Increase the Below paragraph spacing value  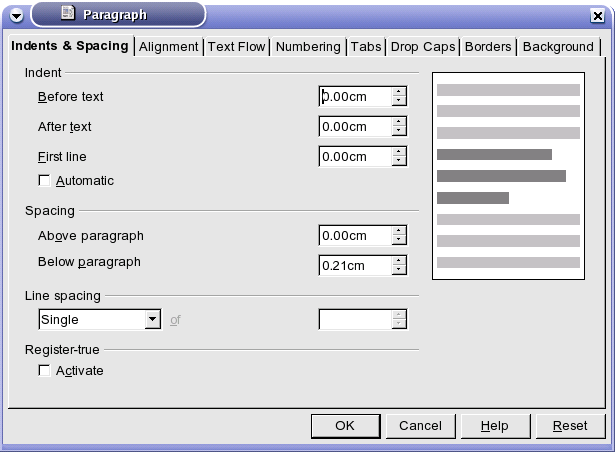pos(399,260)
